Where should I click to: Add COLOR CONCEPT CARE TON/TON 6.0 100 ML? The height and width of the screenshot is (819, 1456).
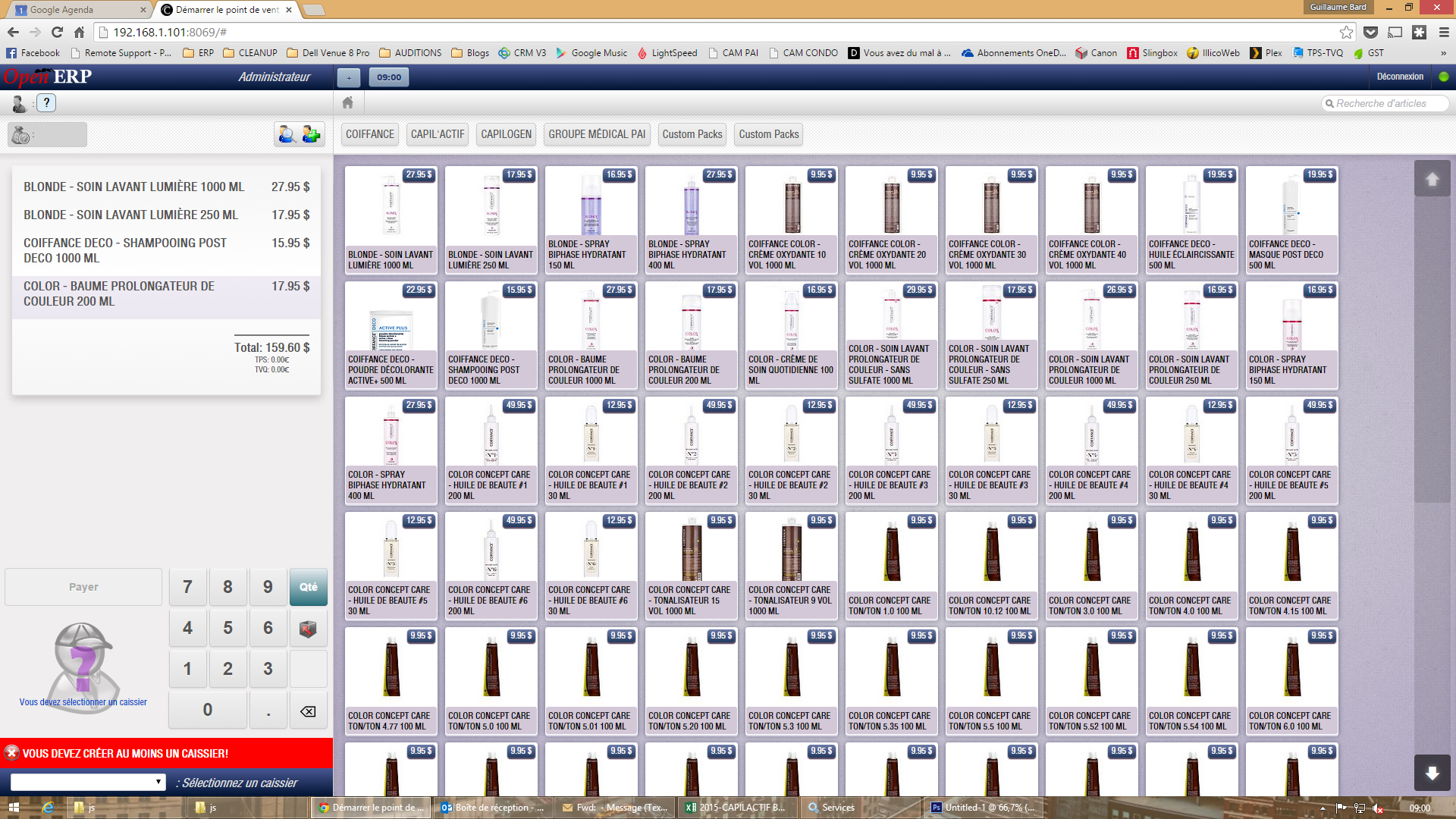click(1291, 681)
